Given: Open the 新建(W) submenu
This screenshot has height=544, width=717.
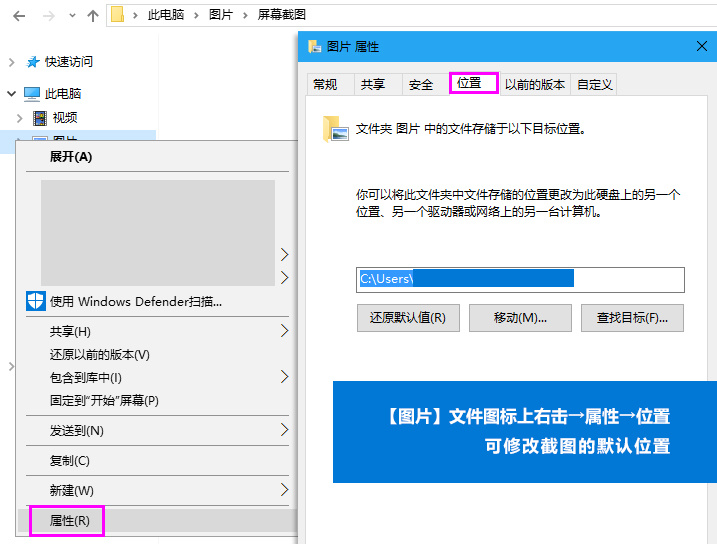Looking at the screenshot, I should point(157,491).
